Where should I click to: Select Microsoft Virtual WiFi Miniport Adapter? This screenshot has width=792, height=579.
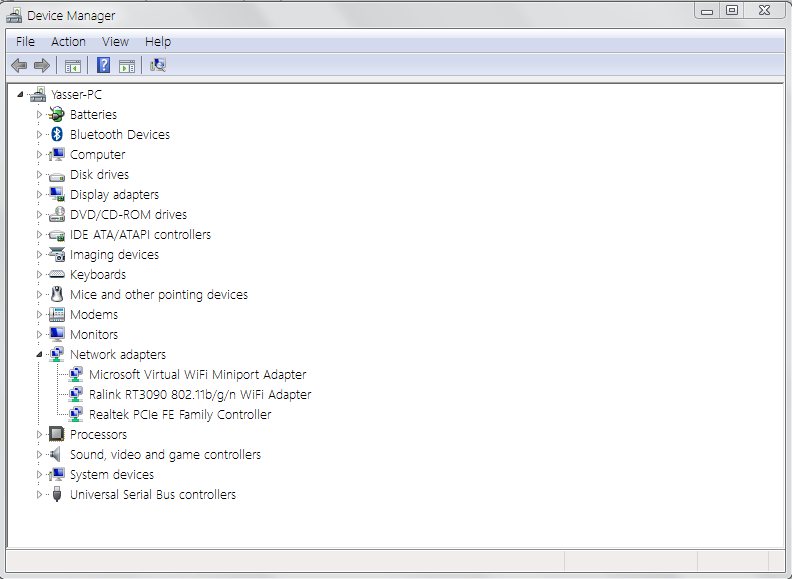click(x=197, y=374)
